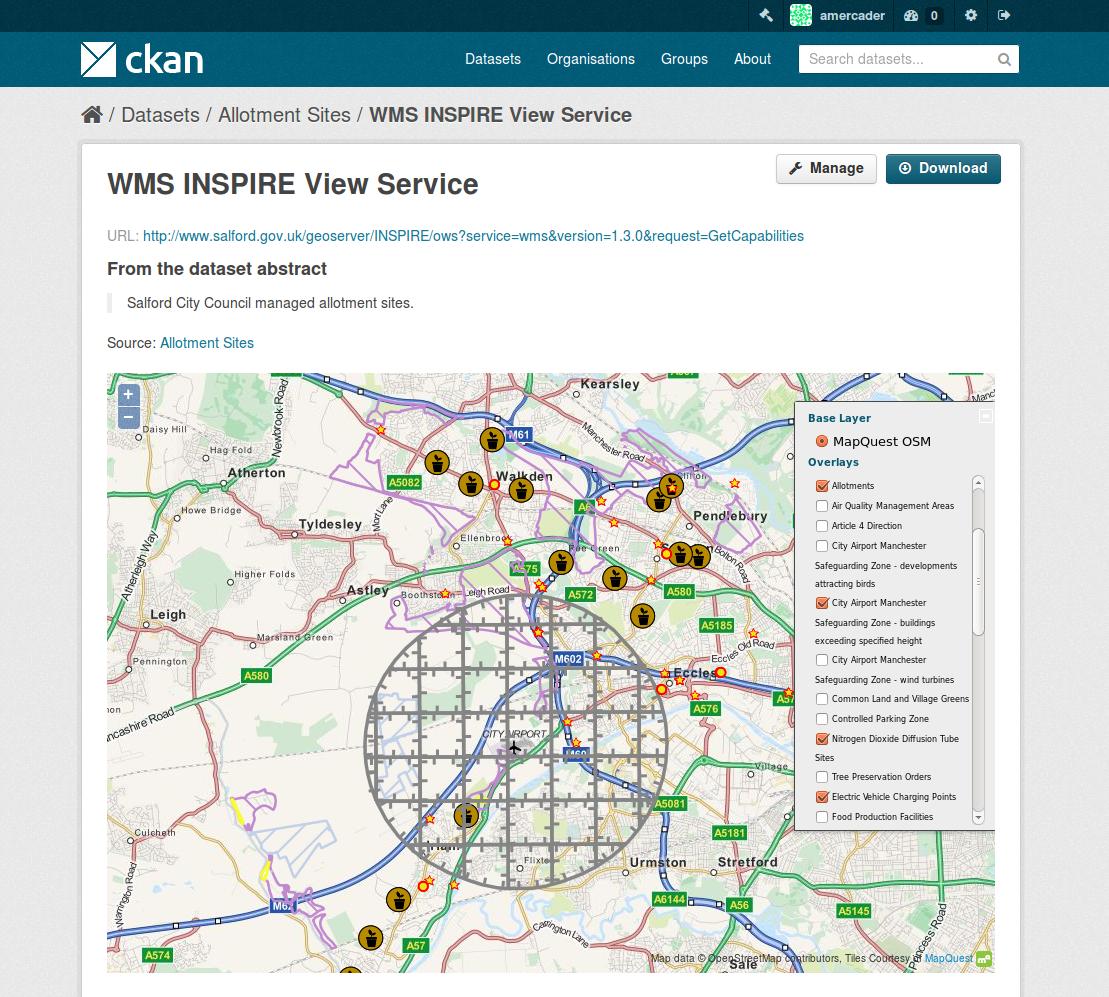Viewport: 1109px width, 997px height.
Task: Enable Common Land and Village Greens overlay
Action: (x=822, y=699)
